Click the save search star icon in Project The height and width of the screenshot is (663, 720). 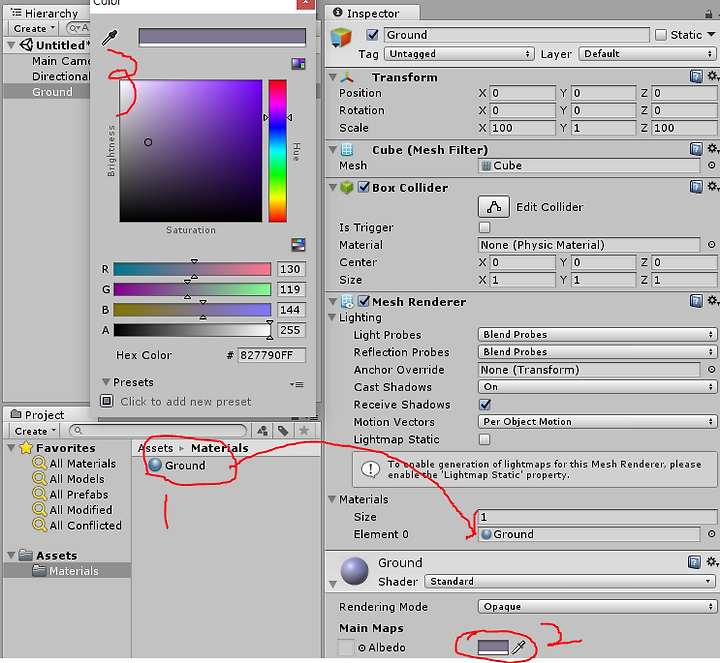point(304,431)
